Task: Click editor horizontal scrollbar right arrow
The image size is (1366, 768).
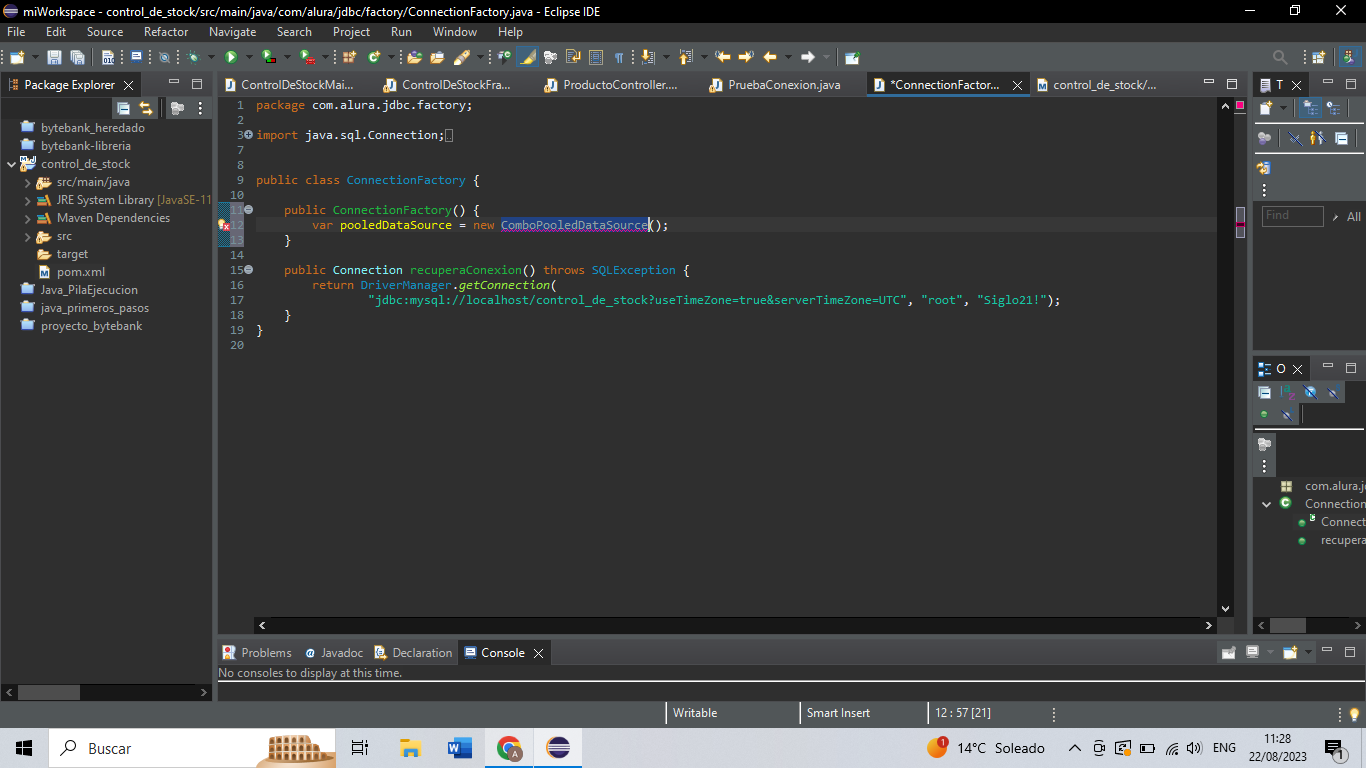Action: [x=1208, y=625]
